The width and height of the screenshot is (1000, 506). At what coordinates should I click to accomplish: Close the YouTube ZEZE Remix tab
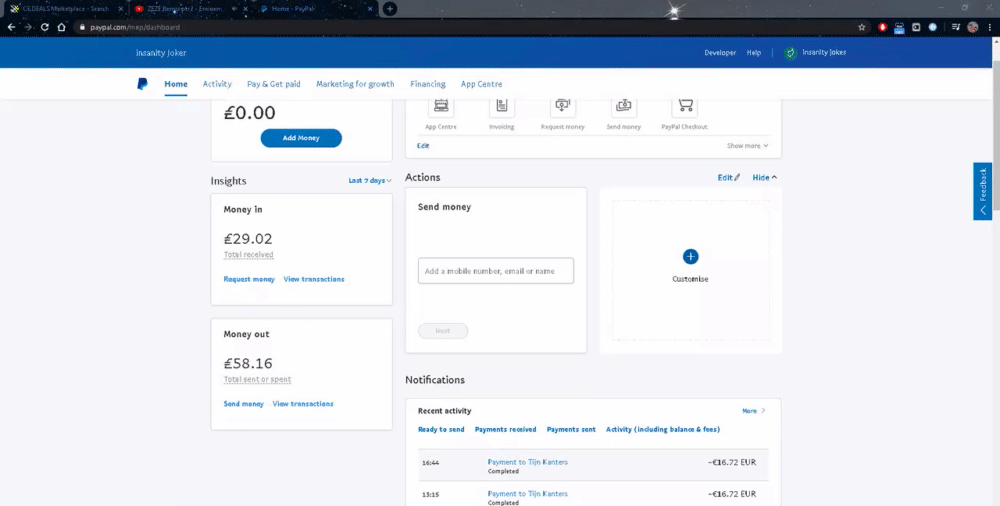[x=246, y=9]
